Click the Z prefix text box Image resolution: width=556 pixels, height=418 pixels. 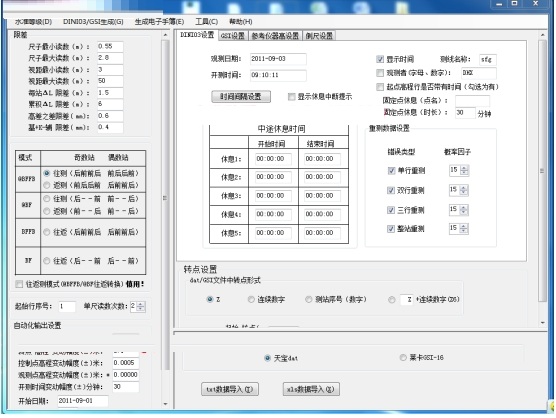407,300
